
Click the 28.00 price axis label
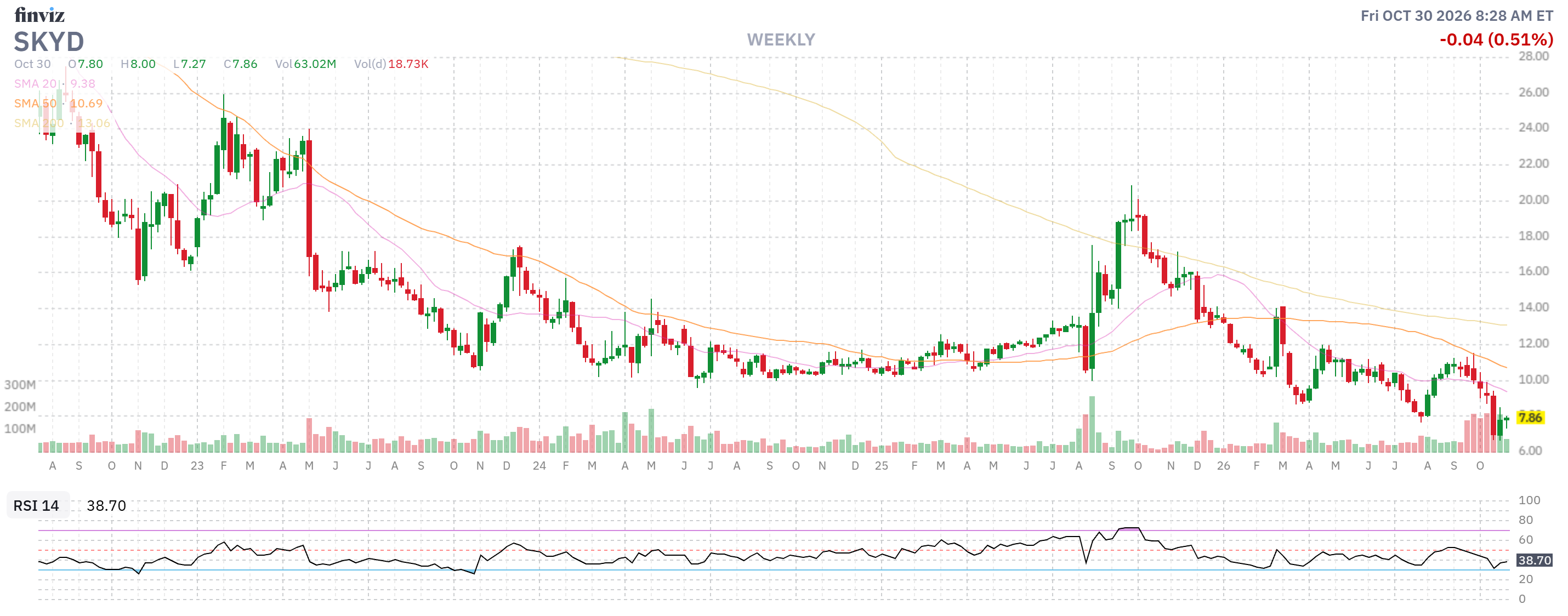click(1533, 56)
